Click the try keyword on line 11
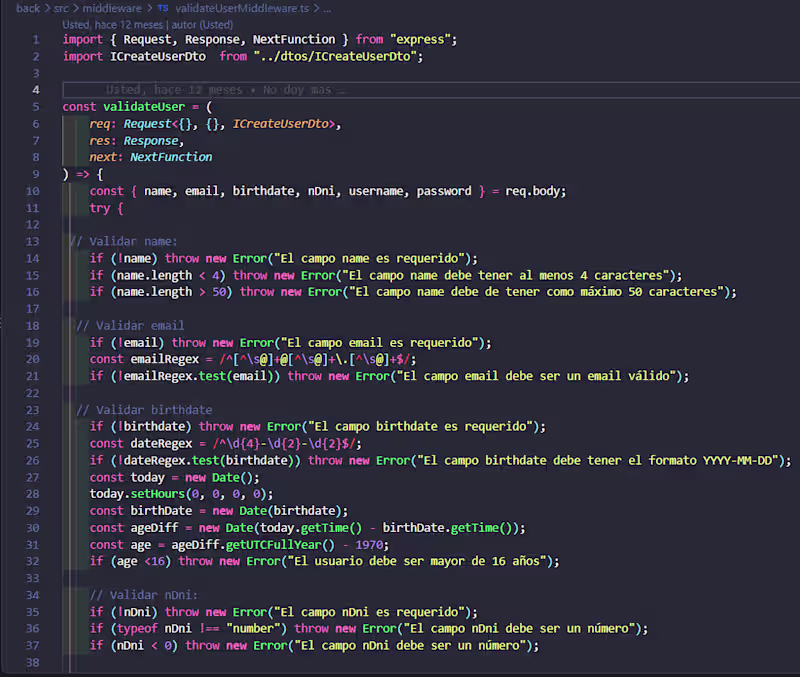 coord(100,208)
